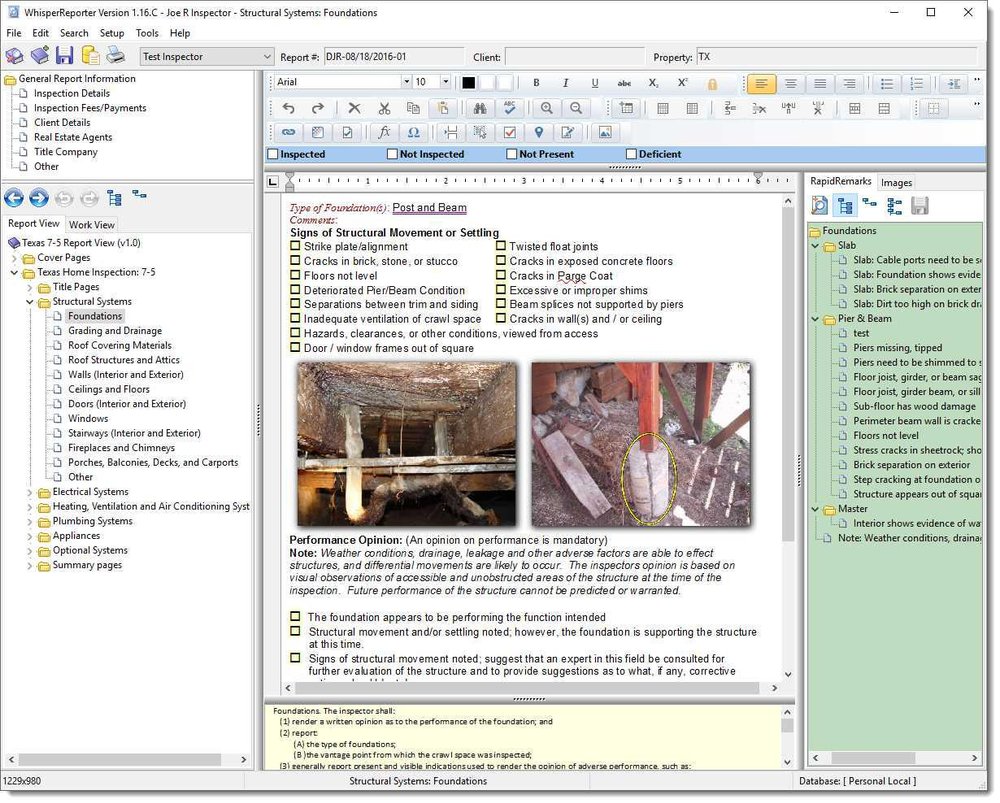Click RapidRemarks search magnifier icon

click(x=820, y=205)
